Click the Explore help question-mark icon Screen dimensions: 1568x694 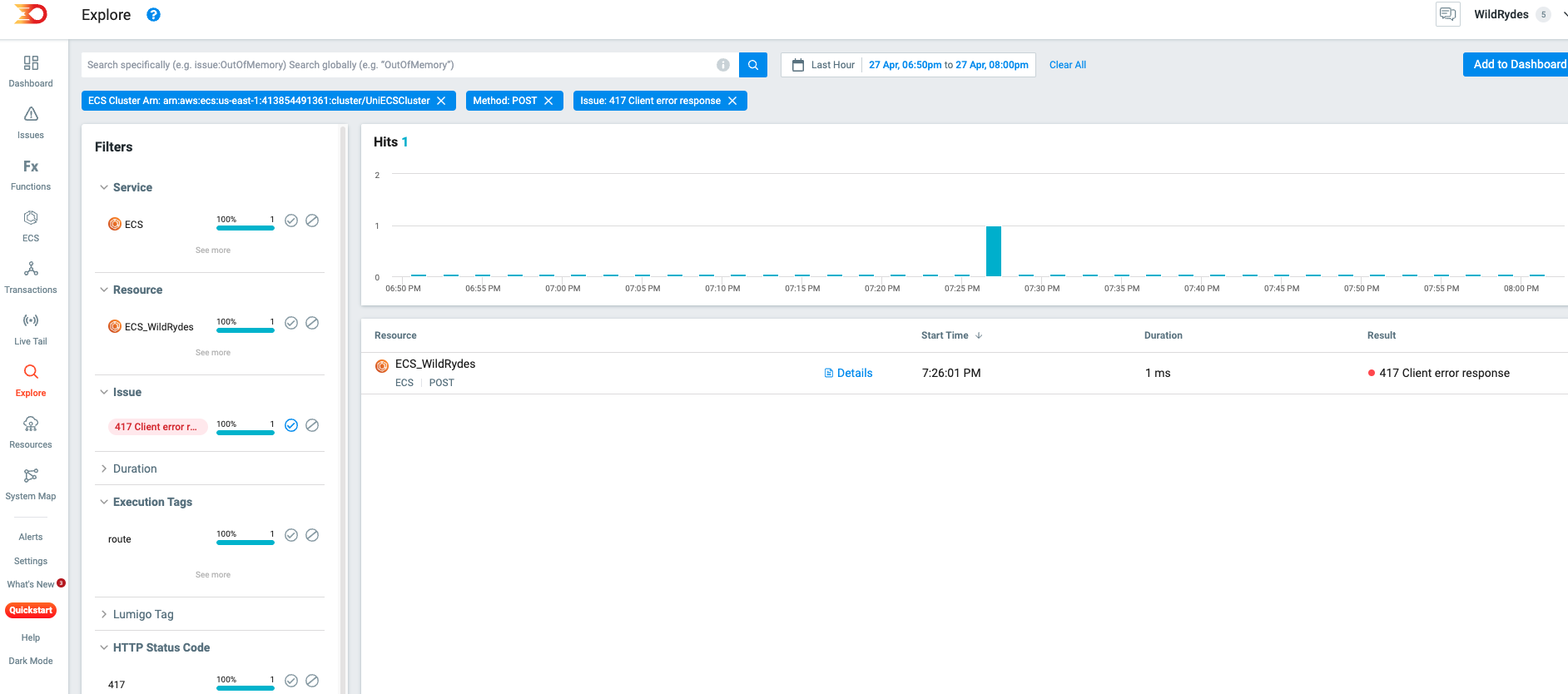[153, 14]
